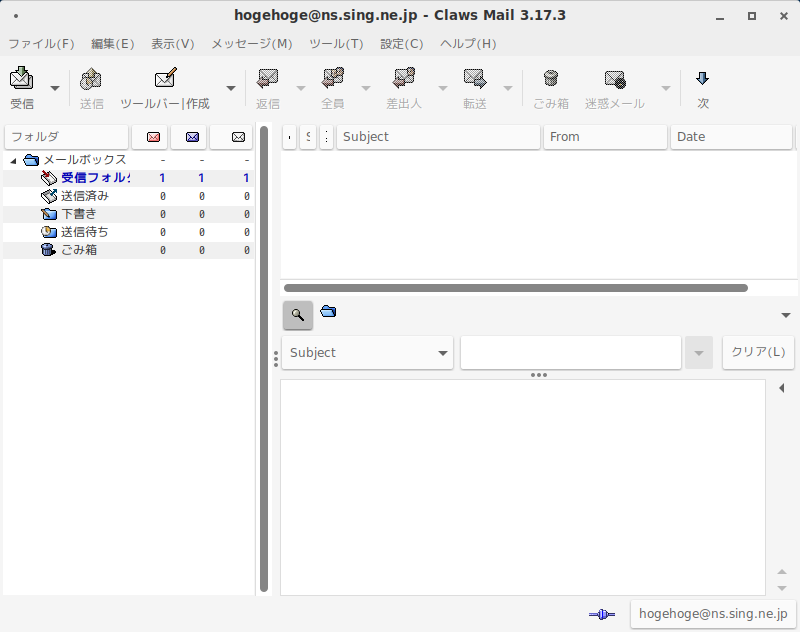
Task: Open the Receive (受信) dropdown arrow
Action: tap(55, 88)
